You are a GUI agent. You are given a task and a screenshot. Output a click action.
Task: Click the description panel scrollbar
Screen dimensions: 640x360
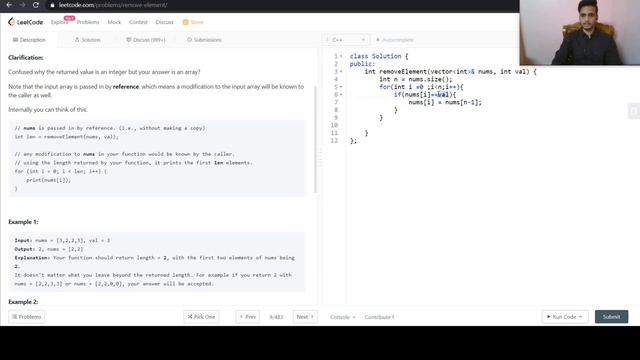(x=315, y=140)
